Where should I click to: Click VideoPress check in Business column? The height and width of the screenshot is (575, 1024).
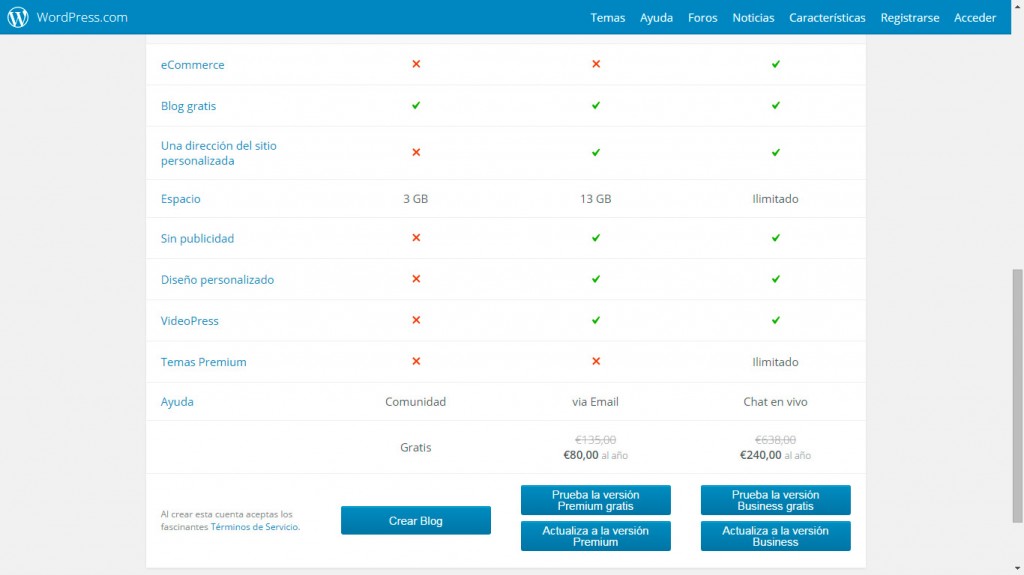point(775,320)
